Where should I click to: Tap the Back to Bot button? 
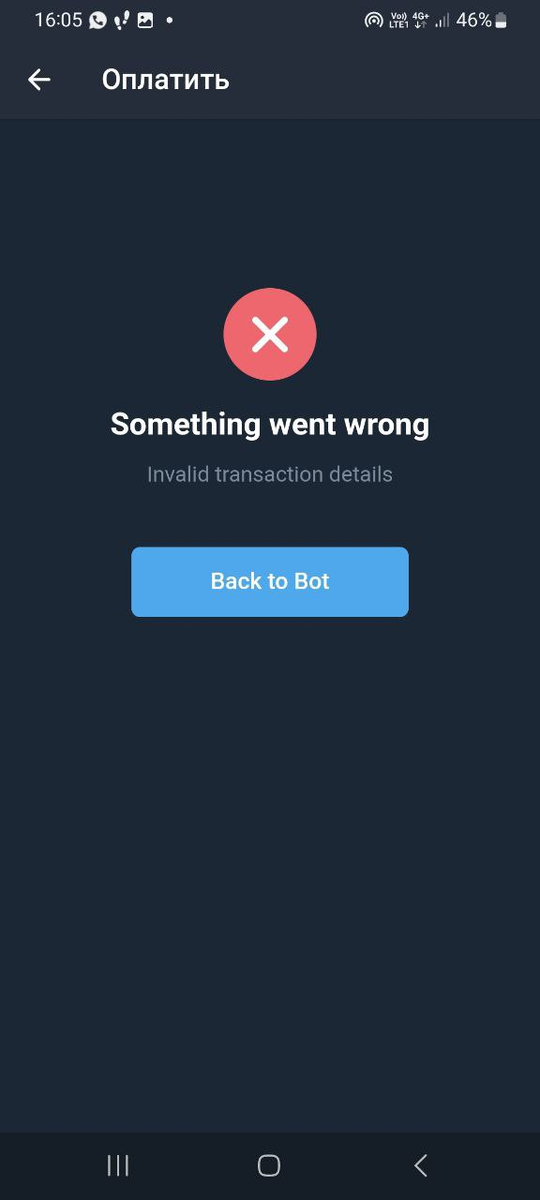pos(270,582)
